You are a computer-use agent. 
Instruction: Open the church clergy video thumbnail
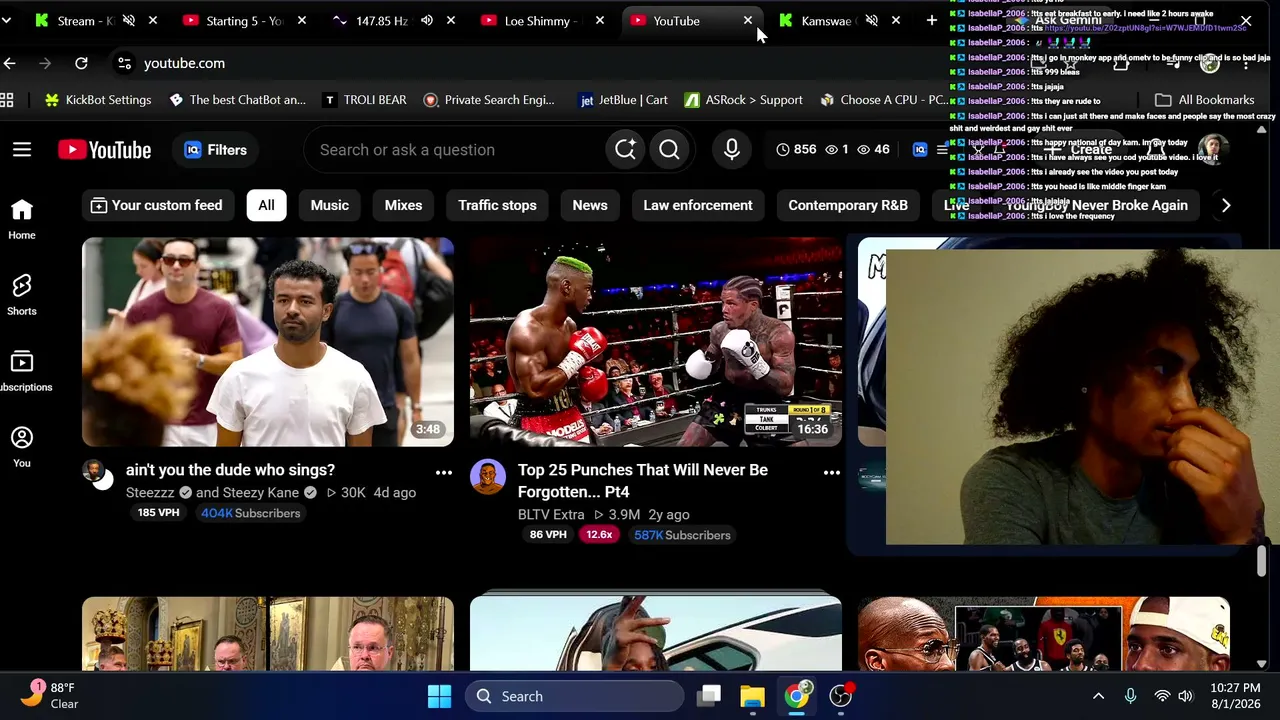[268, 633]
